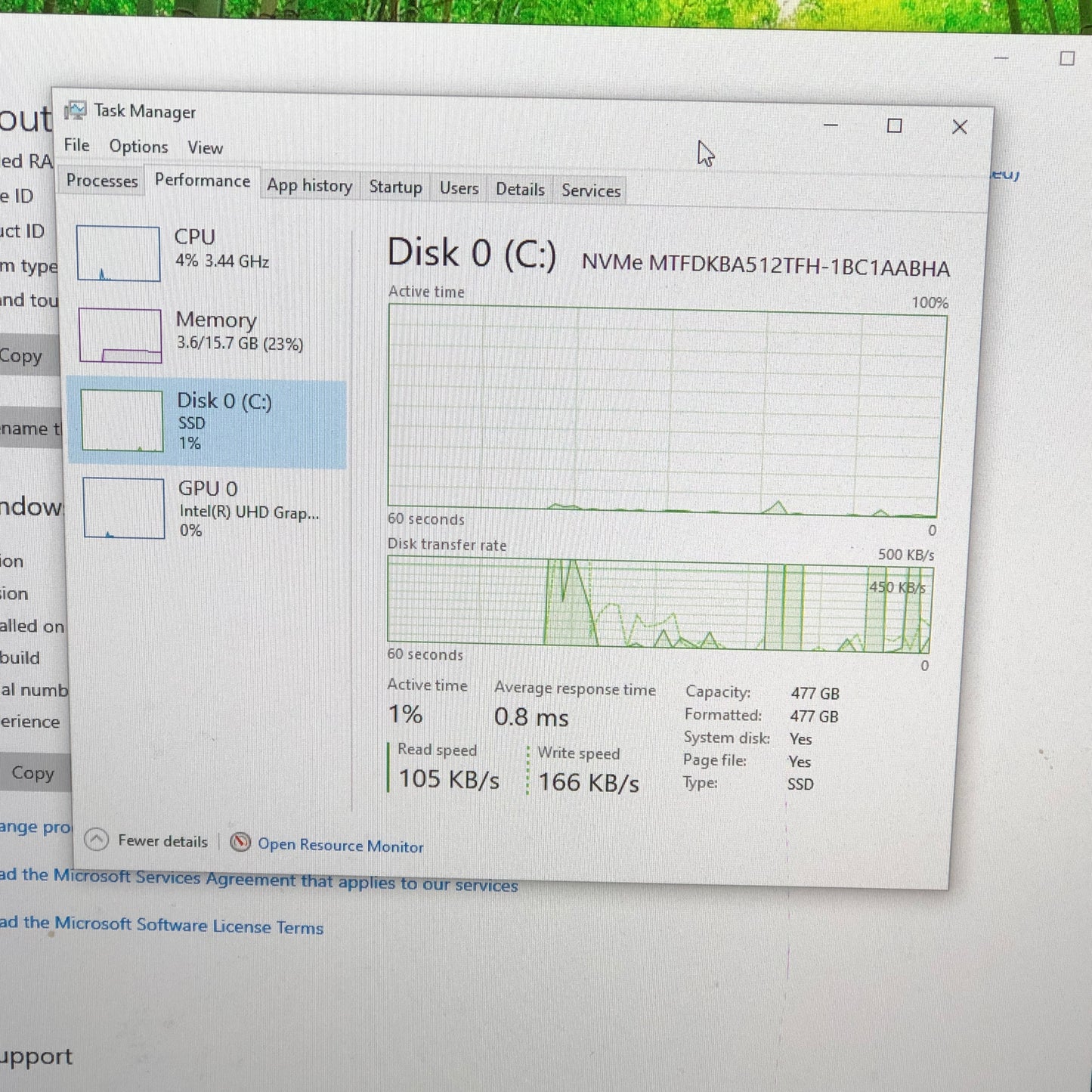Click the Disk 0 (C:) heading
Image resolution: width=1092 pixels, height=1092 pixels.
472,253
